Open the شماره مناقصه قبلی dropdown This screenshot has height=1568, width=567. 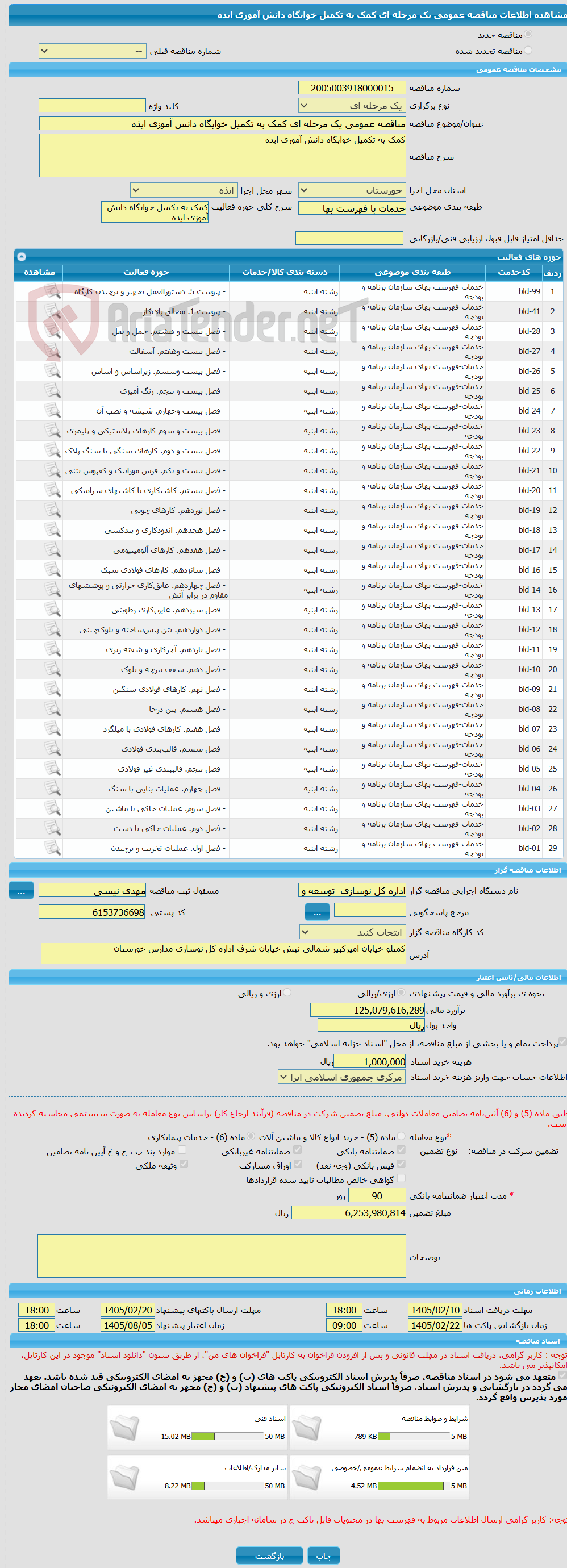pyautogui.click(x=92, y=51)
